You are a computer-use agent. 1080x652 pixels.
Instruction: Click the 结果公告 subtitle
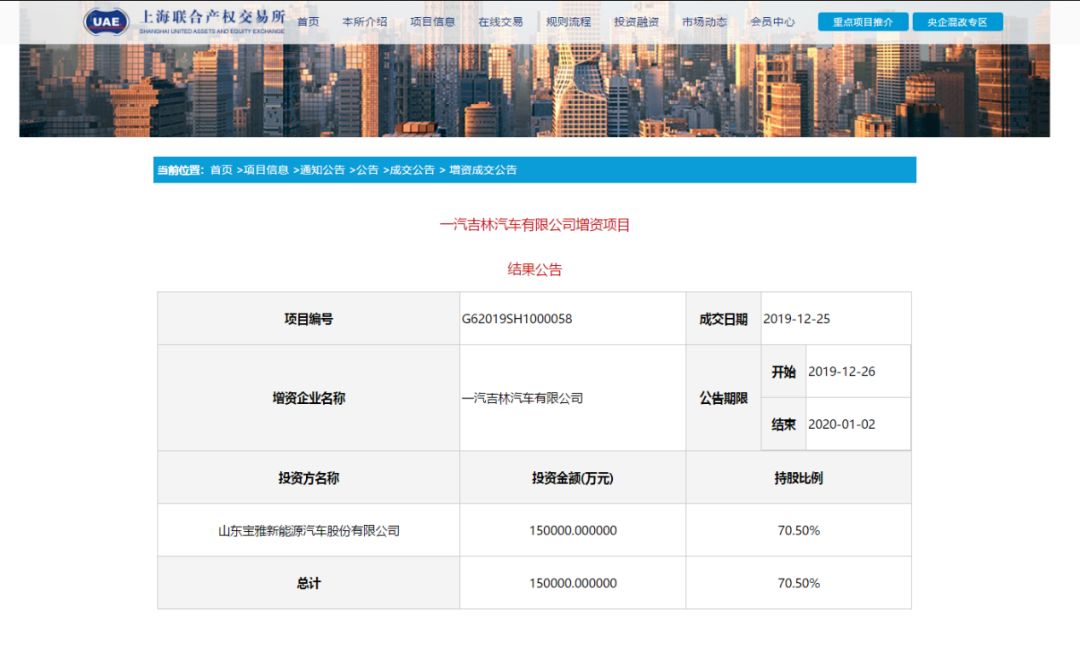pos(534,269)
